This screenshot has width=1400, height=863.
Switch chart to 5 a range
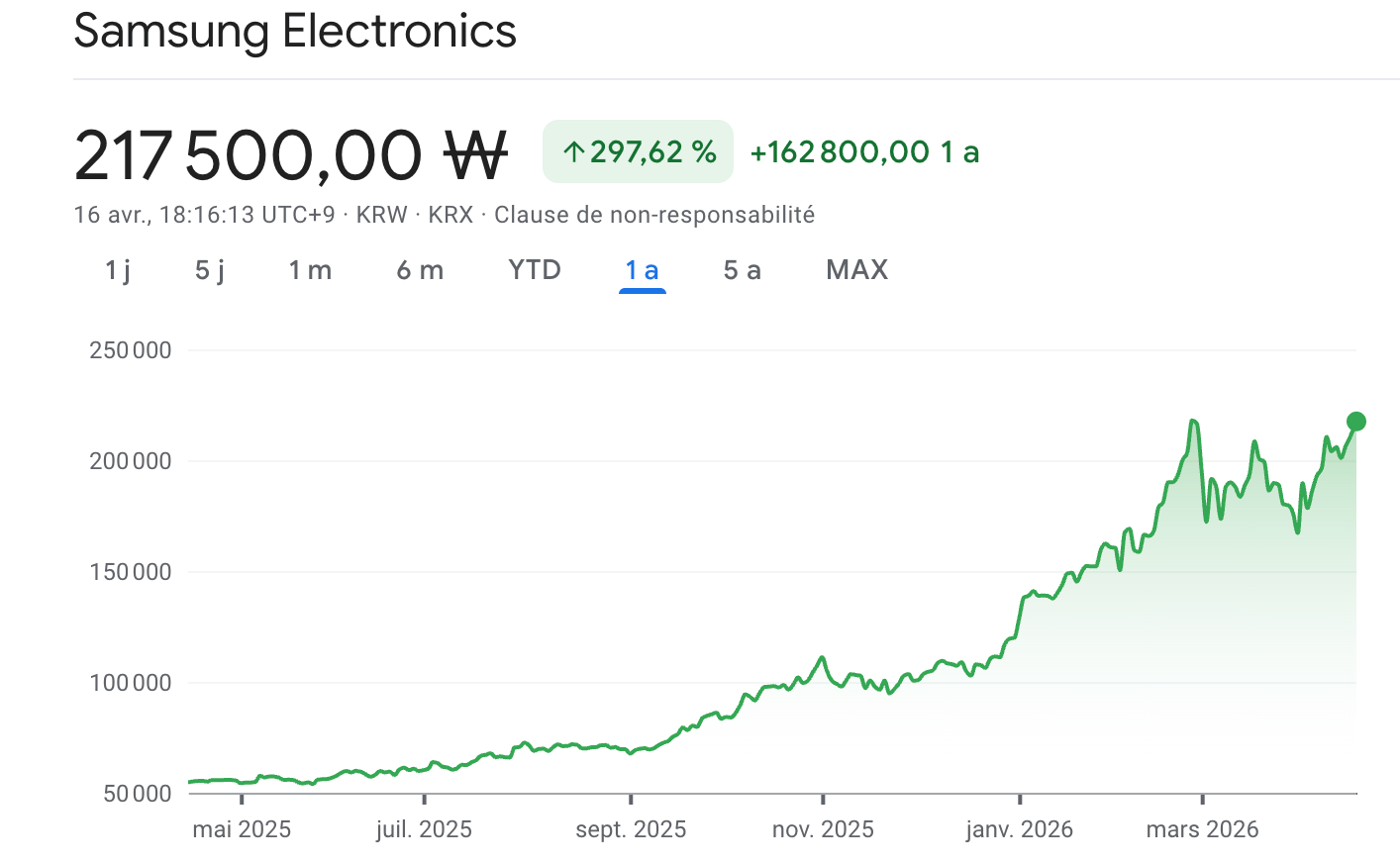click(742, 270)
